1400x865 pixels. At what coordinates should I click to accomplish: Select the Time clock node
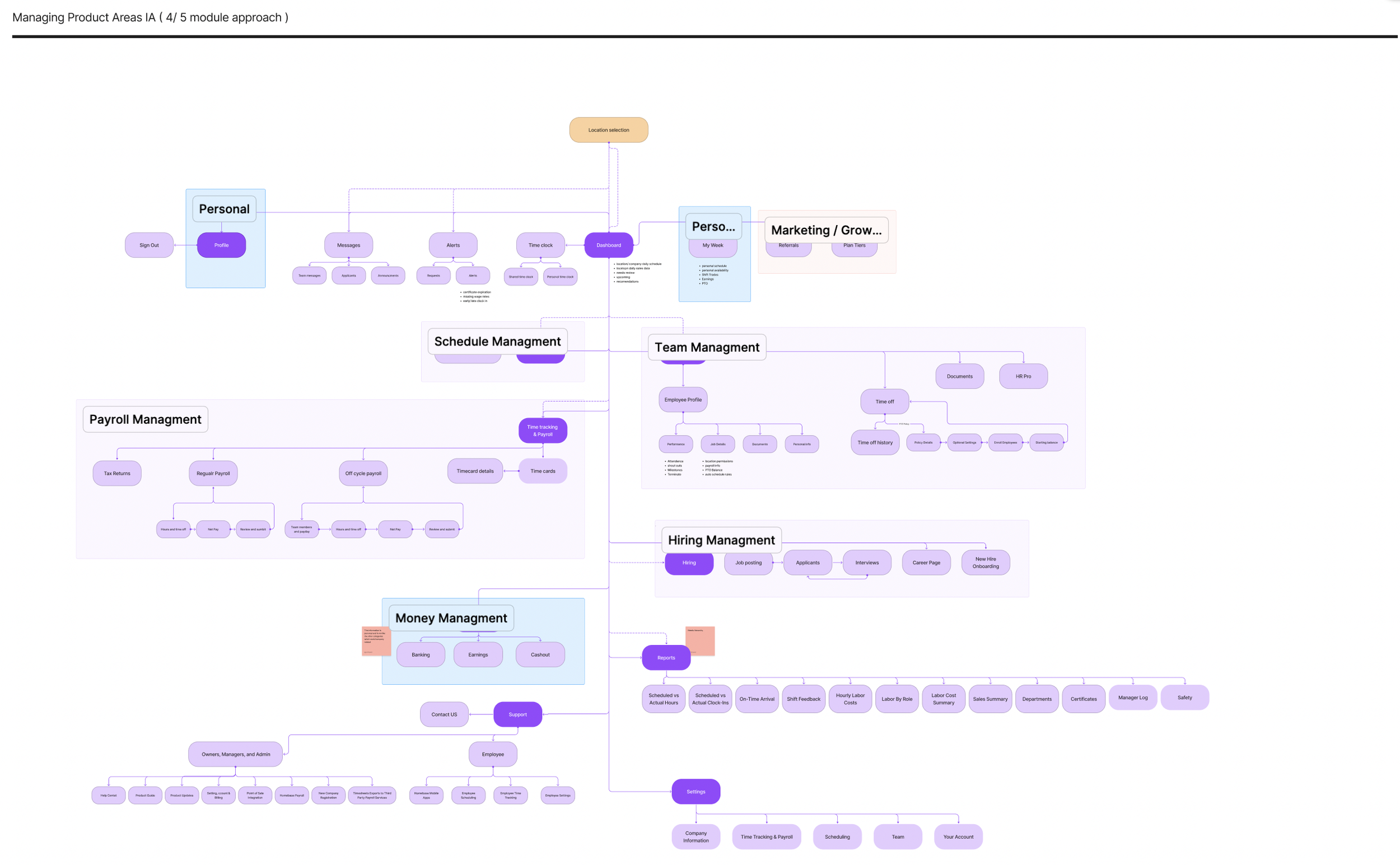tap(540, 245)
